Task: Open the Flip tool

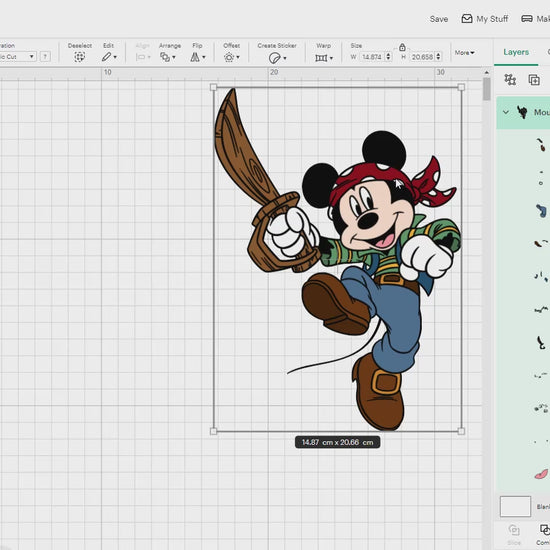Action: (x=195, y=57)
